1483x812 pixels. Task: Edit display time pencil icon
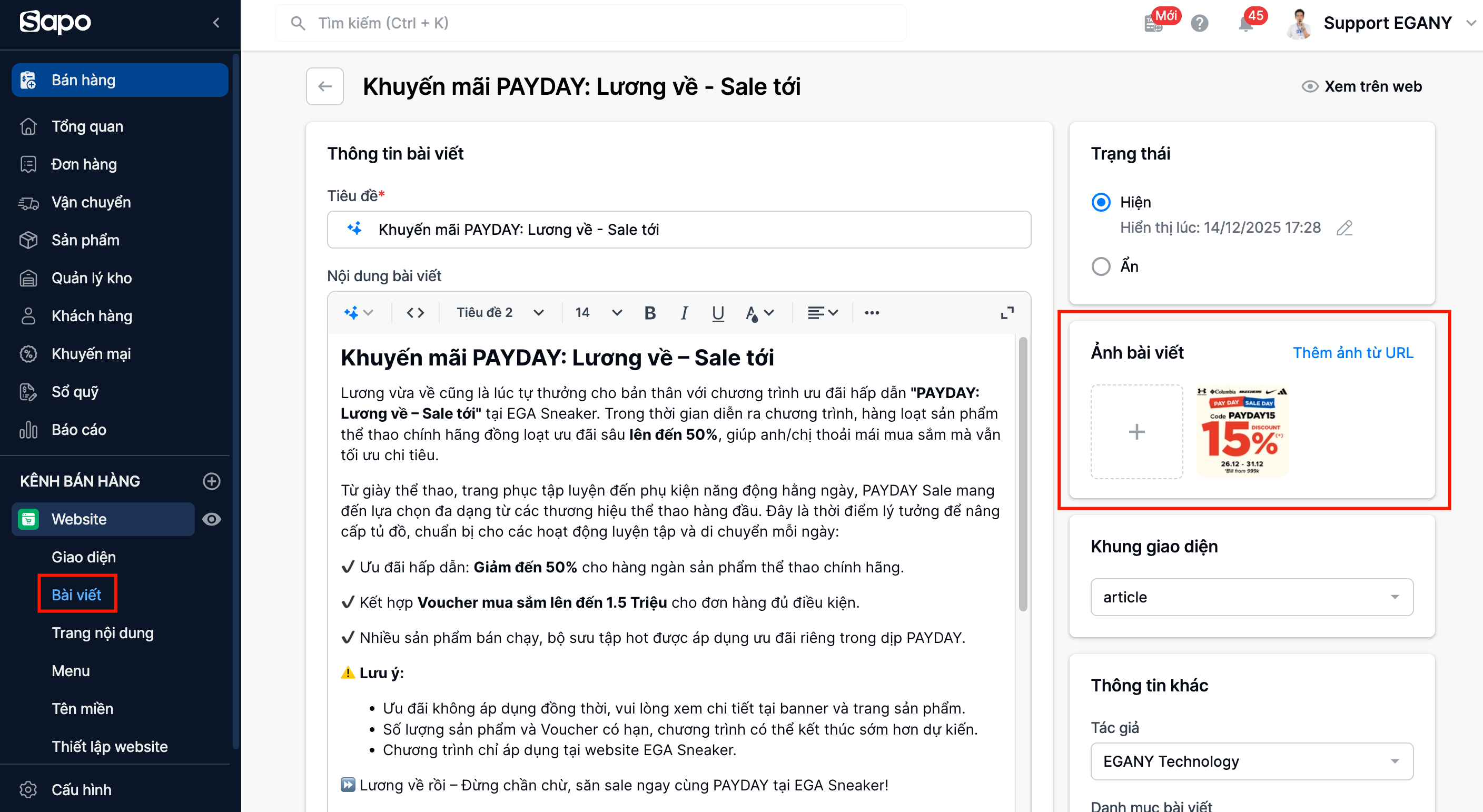click(x=1344, y=228)
